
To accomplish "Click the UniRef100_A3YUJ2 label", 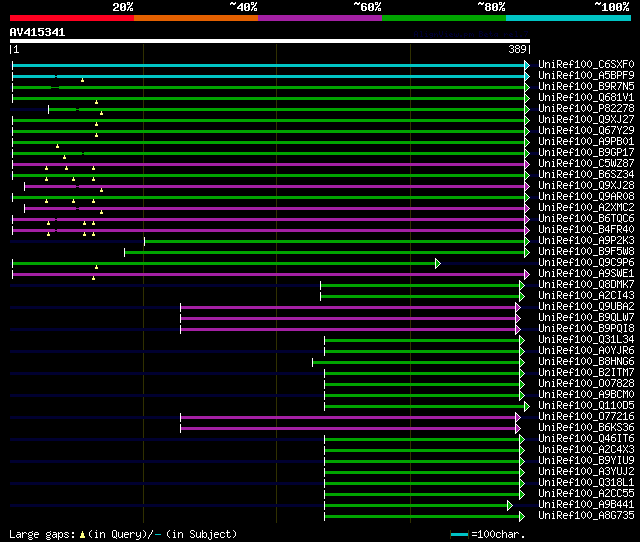I will pyautogui.click(x=586, y=472).
